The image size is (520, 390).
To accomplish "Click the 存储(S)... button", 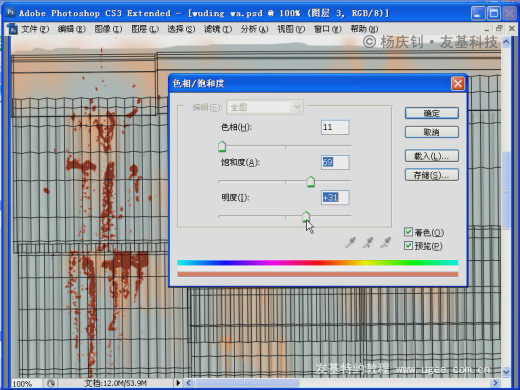I will pos(432,175).
